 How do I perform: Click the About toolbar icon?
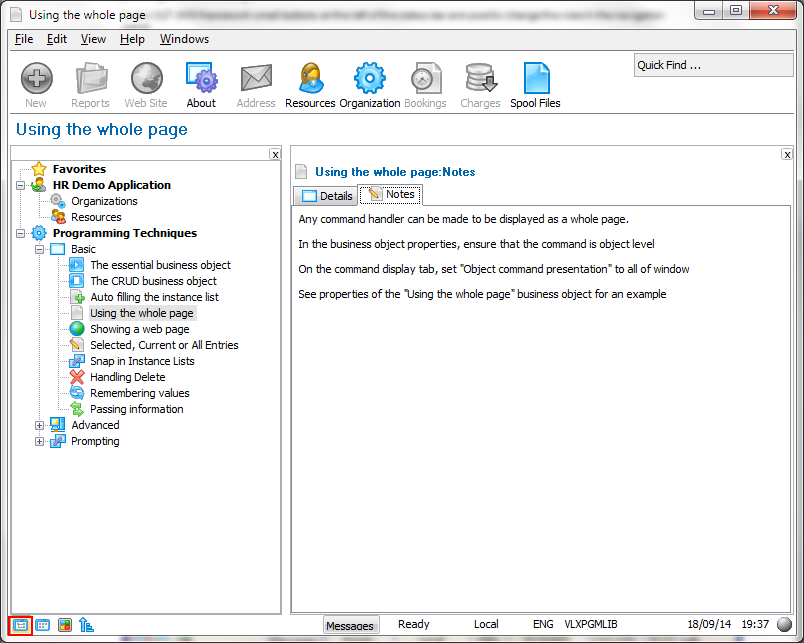202,79
